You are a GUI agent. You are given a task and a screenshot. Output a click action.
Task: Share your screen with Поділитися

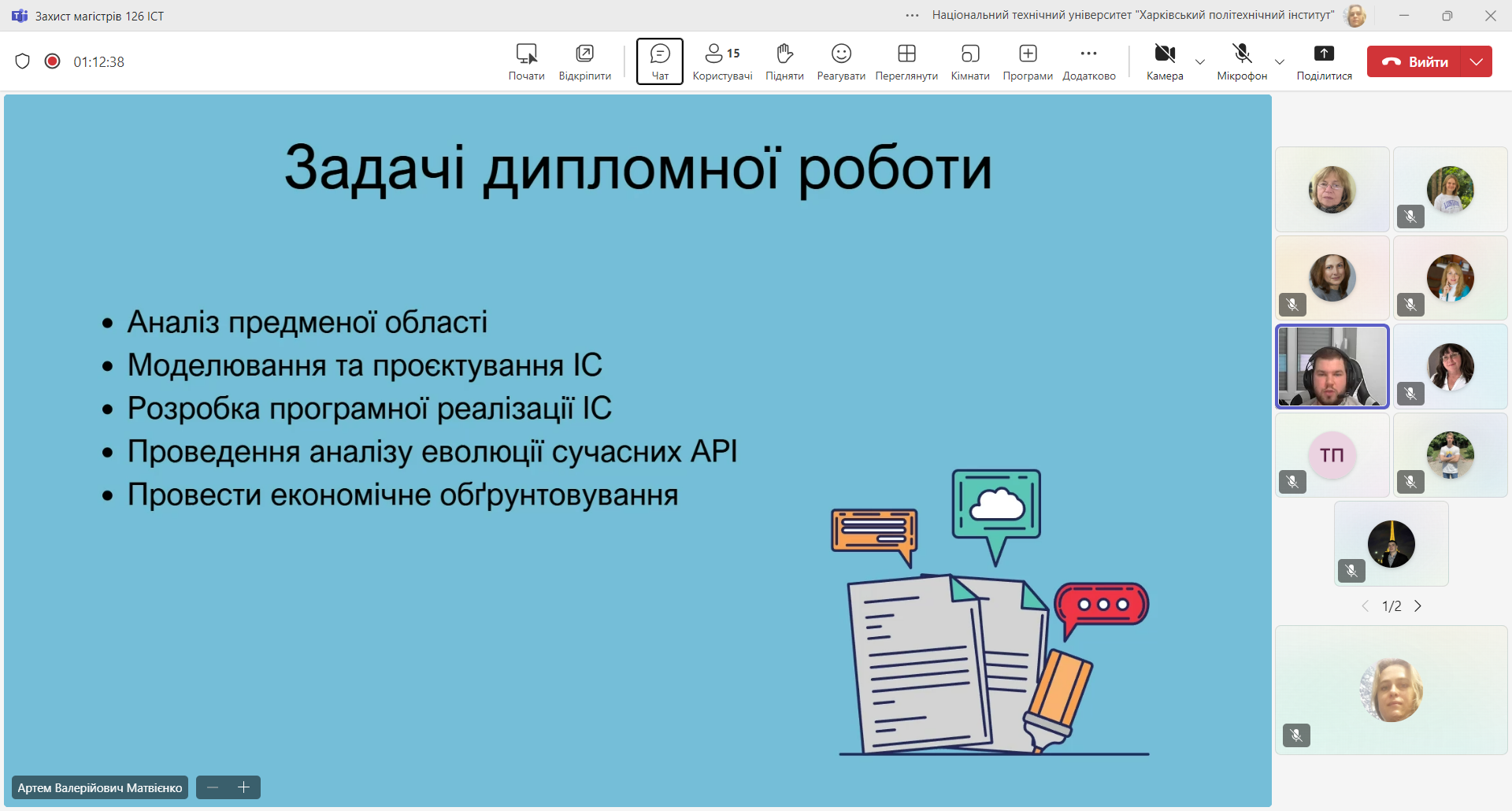(x=1324, y=61)
